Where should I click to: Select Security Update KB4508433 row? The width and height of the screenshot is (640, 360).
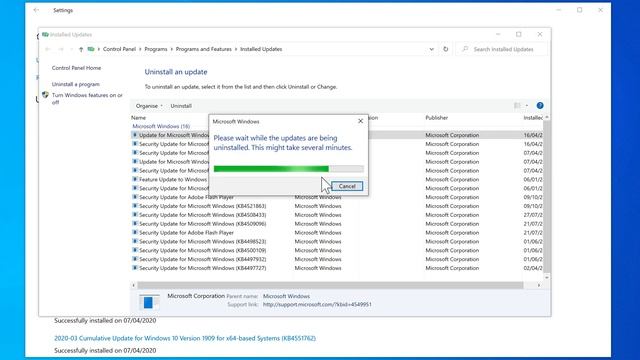[x=337, y=215]
